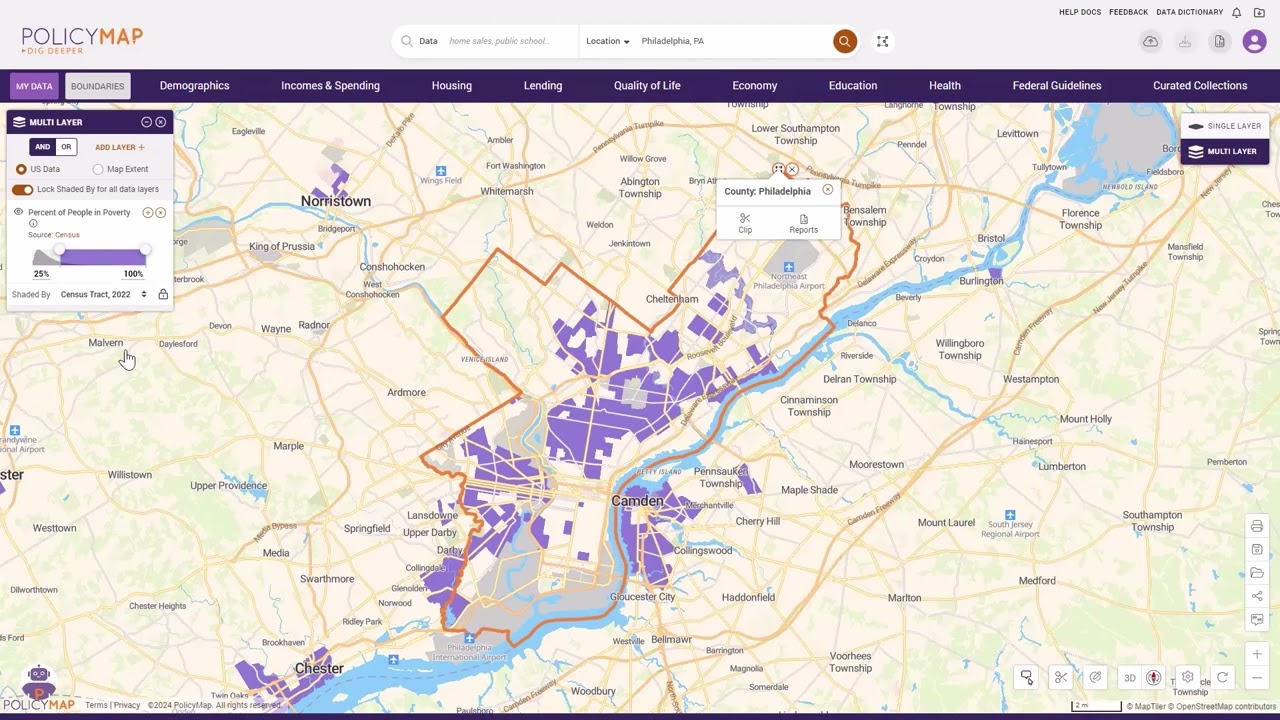Open the downloads folder icon in header

(1259, 12)
